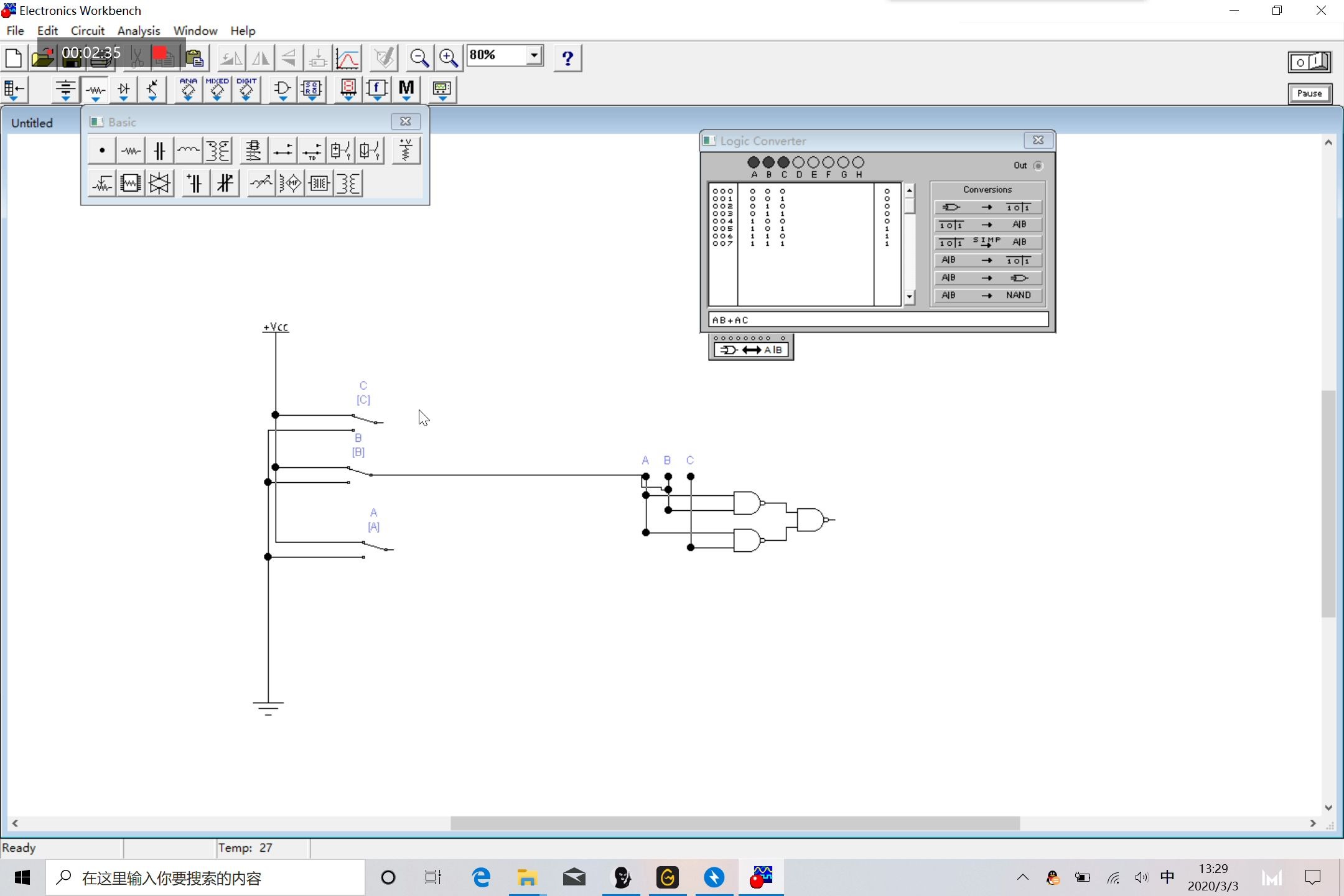1344x896 pixels.
Task: Pick the capacitor in the Basic panel
Action: coord(159,151)
